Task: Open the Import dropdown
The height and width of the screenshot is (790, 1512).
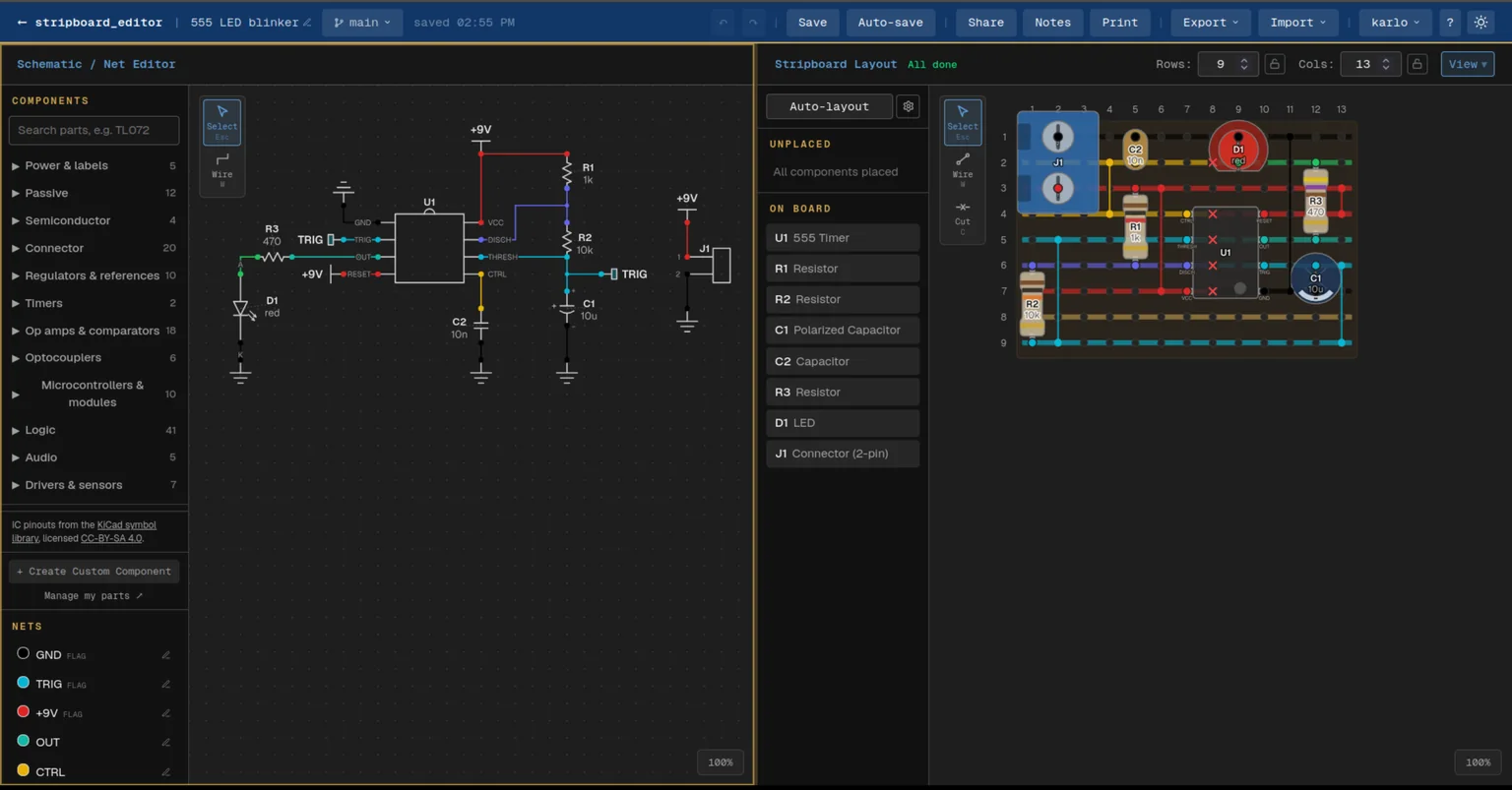Action: (x=1298, y=23)
